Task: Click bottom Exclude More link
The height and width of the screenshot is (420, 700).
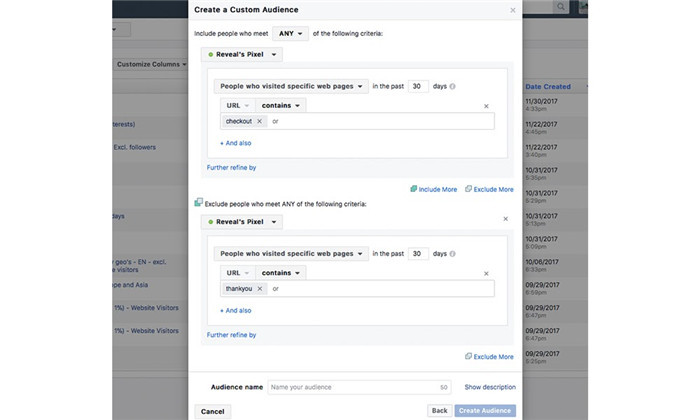Action: (x=489, y=357)
